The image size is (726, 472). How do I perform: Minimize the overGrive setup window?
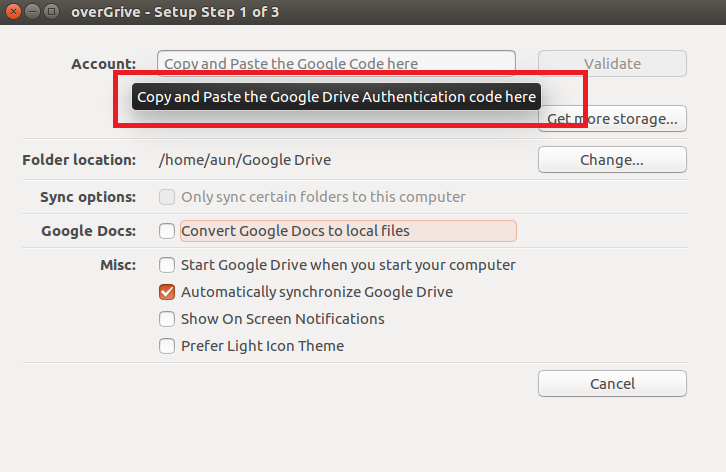32,11
